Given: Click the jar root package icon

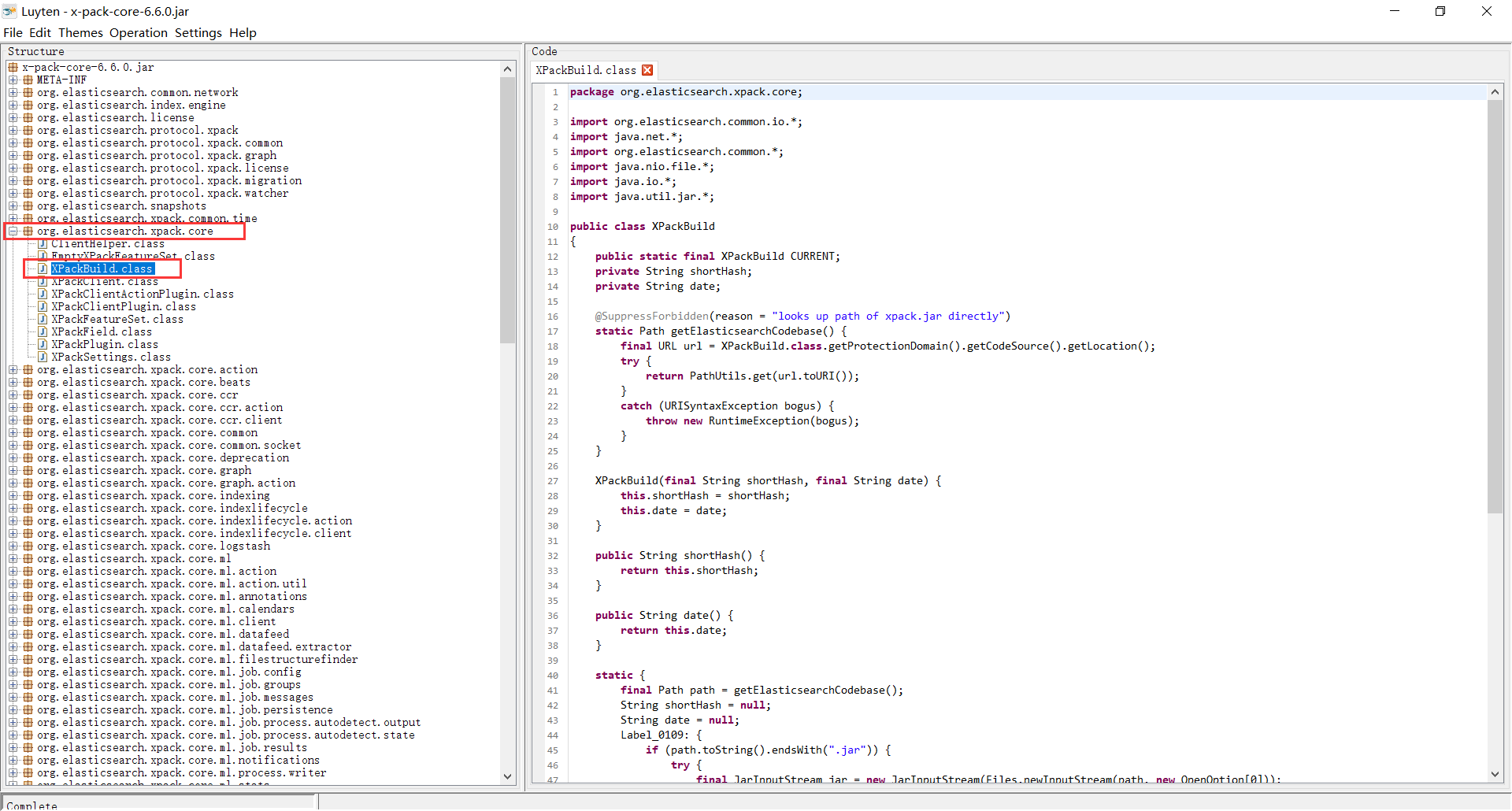Looking at the screenshot, I should [13, 67].
